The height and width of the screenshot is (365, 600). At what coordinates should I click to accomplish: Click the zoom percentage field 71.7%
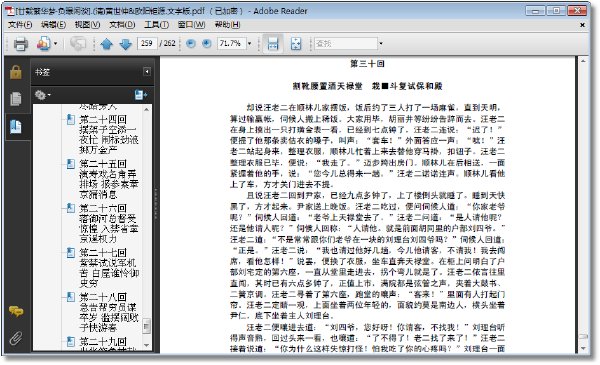[231, 43]
